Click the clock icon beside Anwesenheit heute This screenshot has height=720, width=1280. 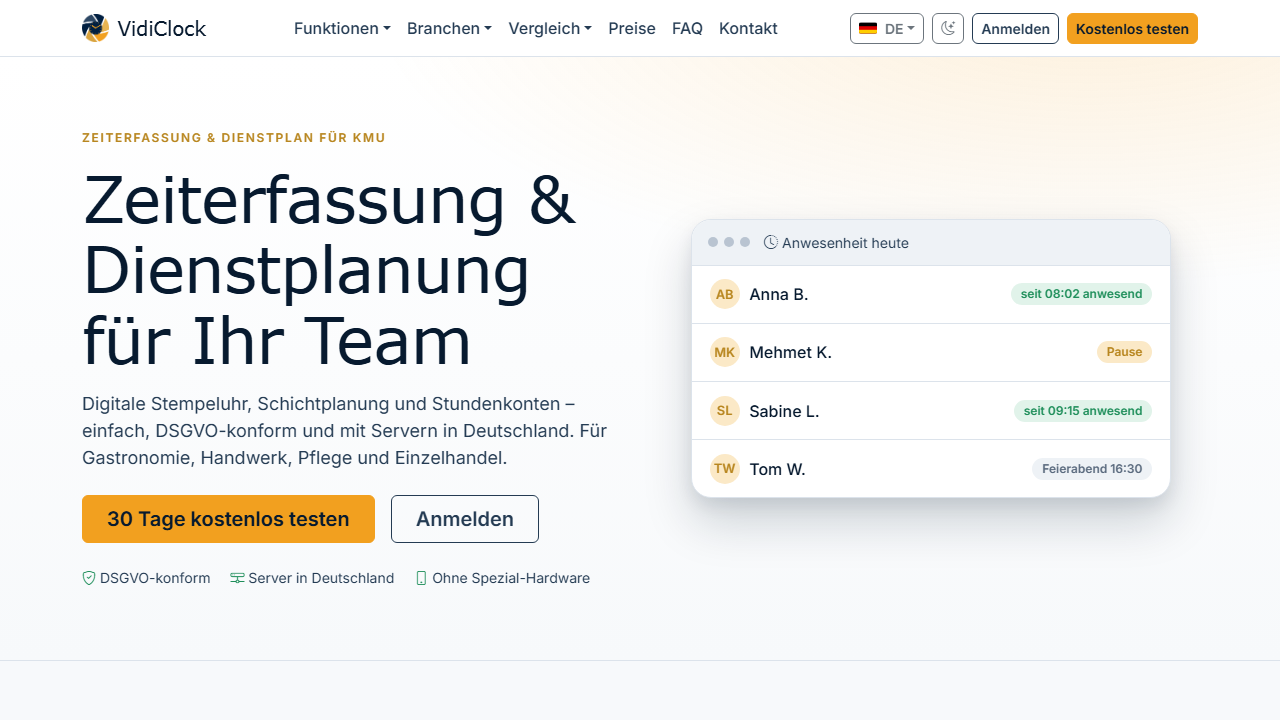[771, 242]
